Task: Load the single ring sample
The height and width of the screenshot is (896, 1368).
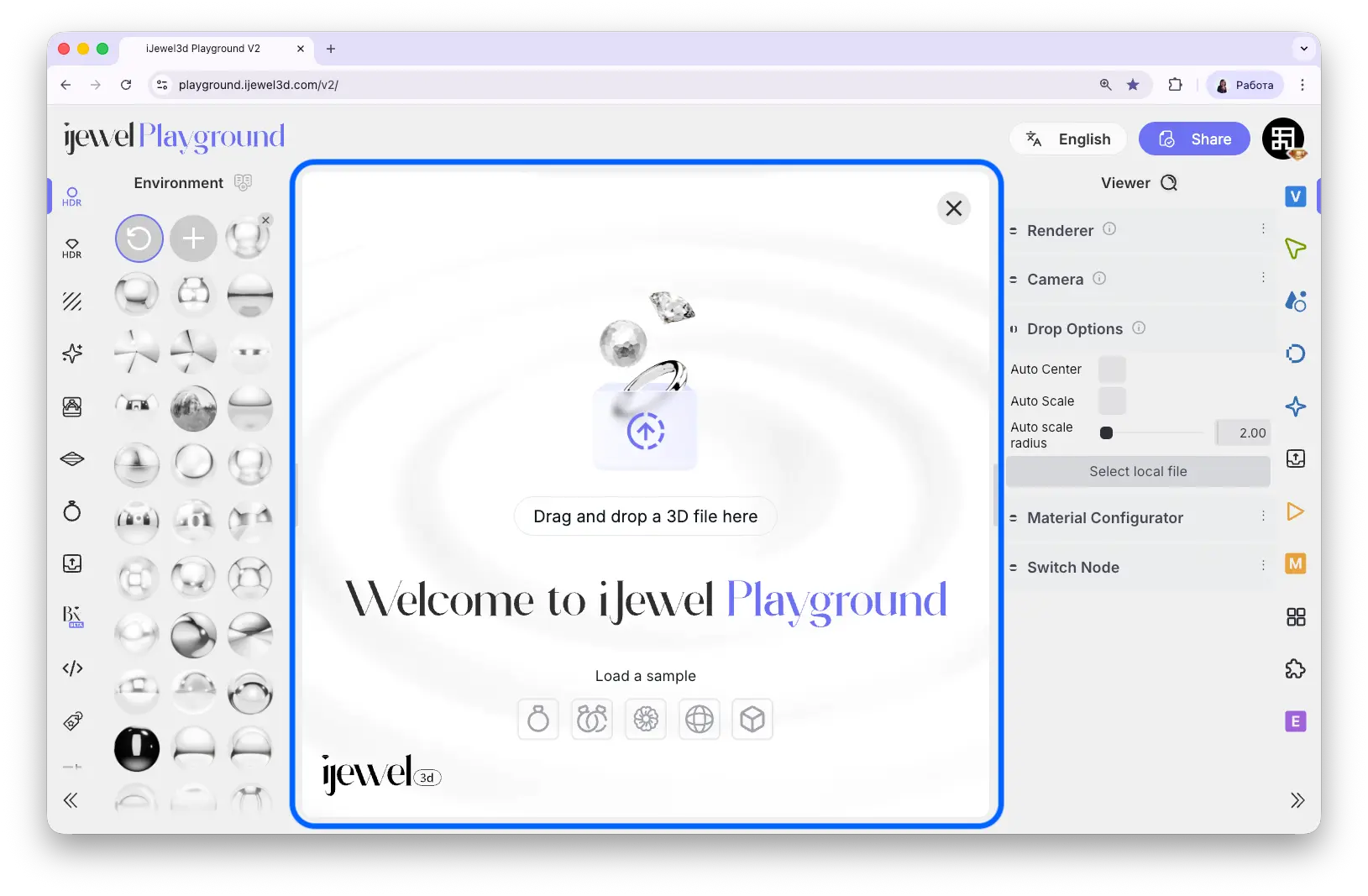Action: coord(538,720)
